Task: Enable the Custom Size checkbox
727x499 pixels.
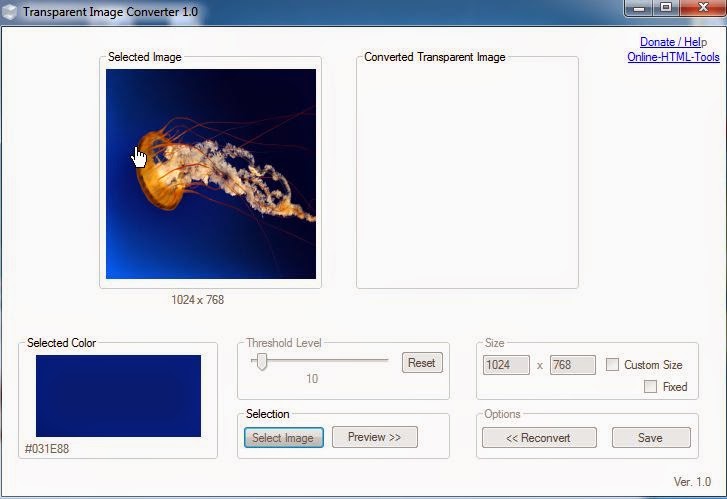Action: click(x=613, y=365)
